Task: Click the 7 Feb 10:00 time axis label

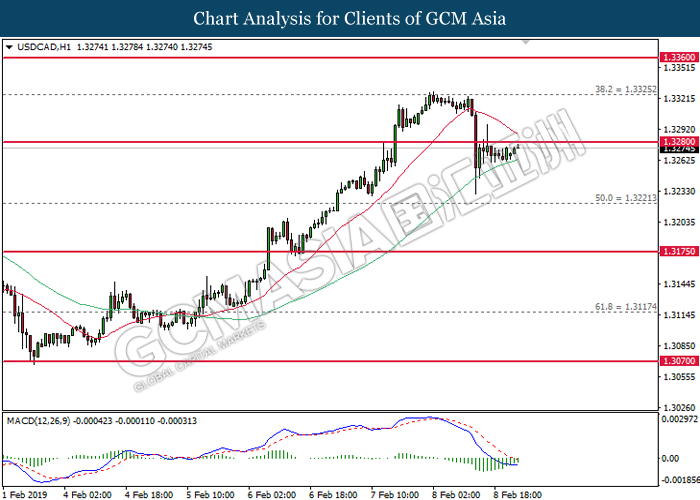Action: pyautogui.click(x=395, y=495)
